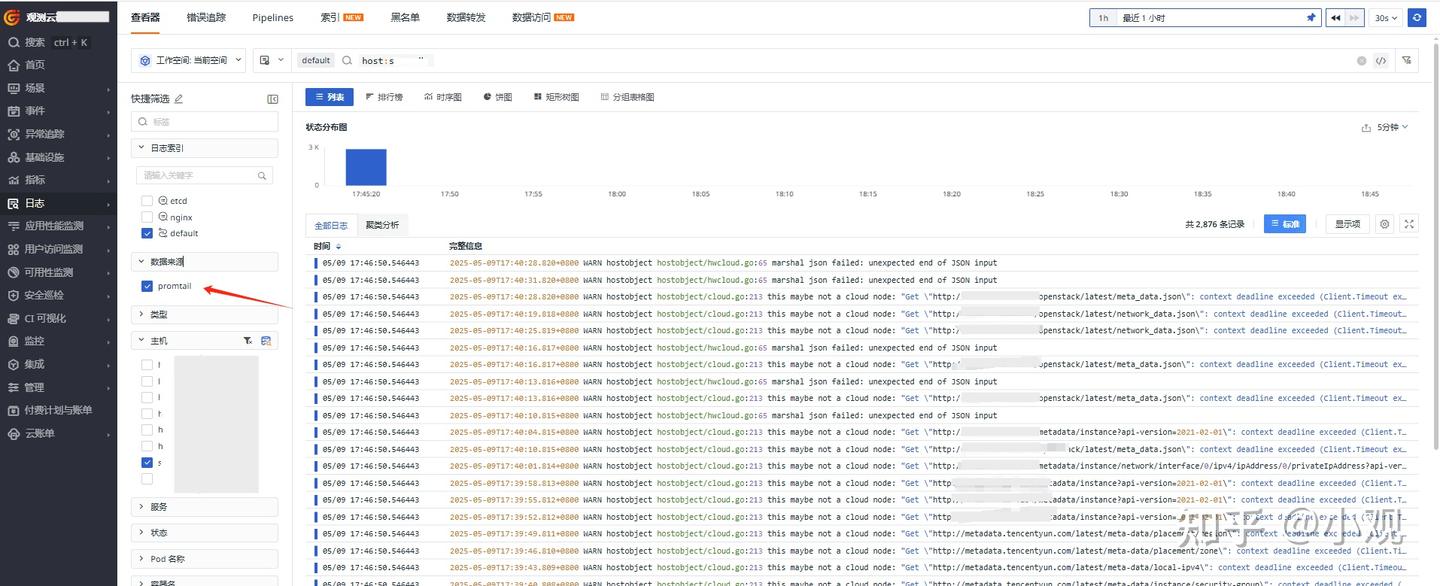1440x586 pixels.
Task: Open the 工作空间 workspace dropdown
Action: (188, 61)
